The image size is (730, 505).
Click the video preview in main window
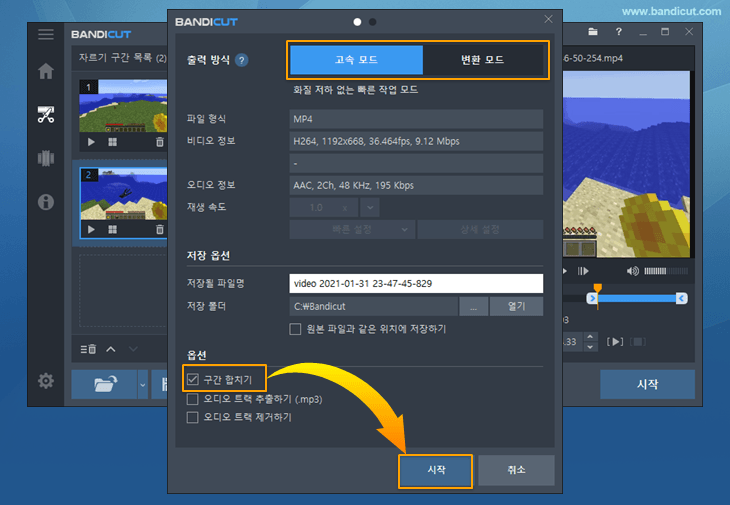627,164
